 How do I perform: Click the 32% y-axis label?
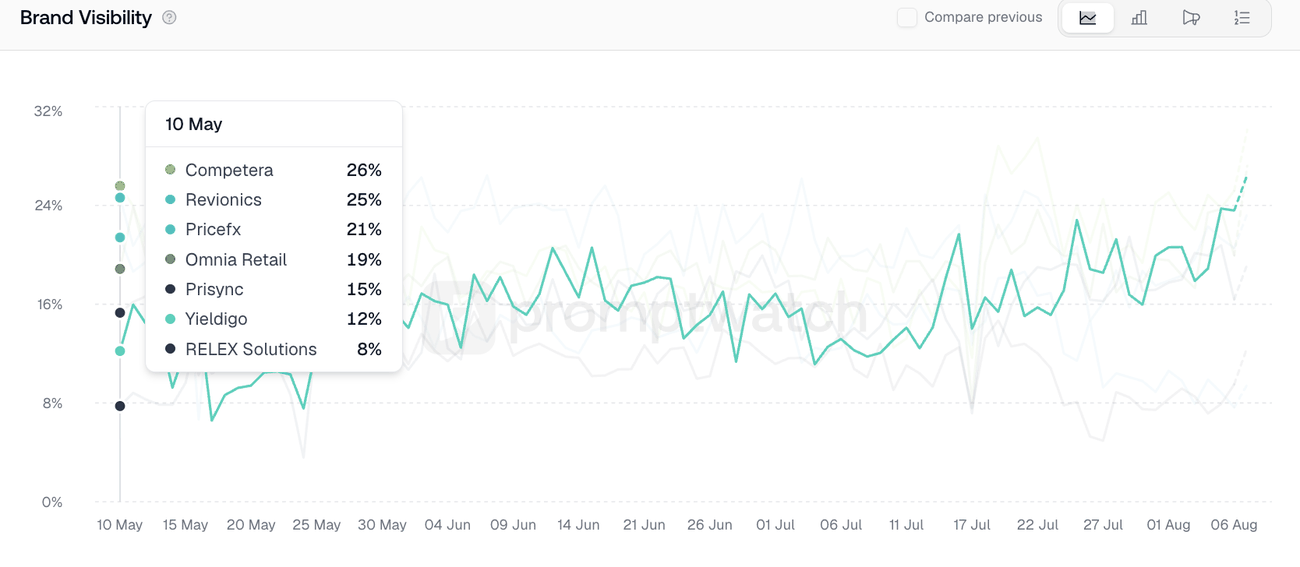(x=48, y=111)
